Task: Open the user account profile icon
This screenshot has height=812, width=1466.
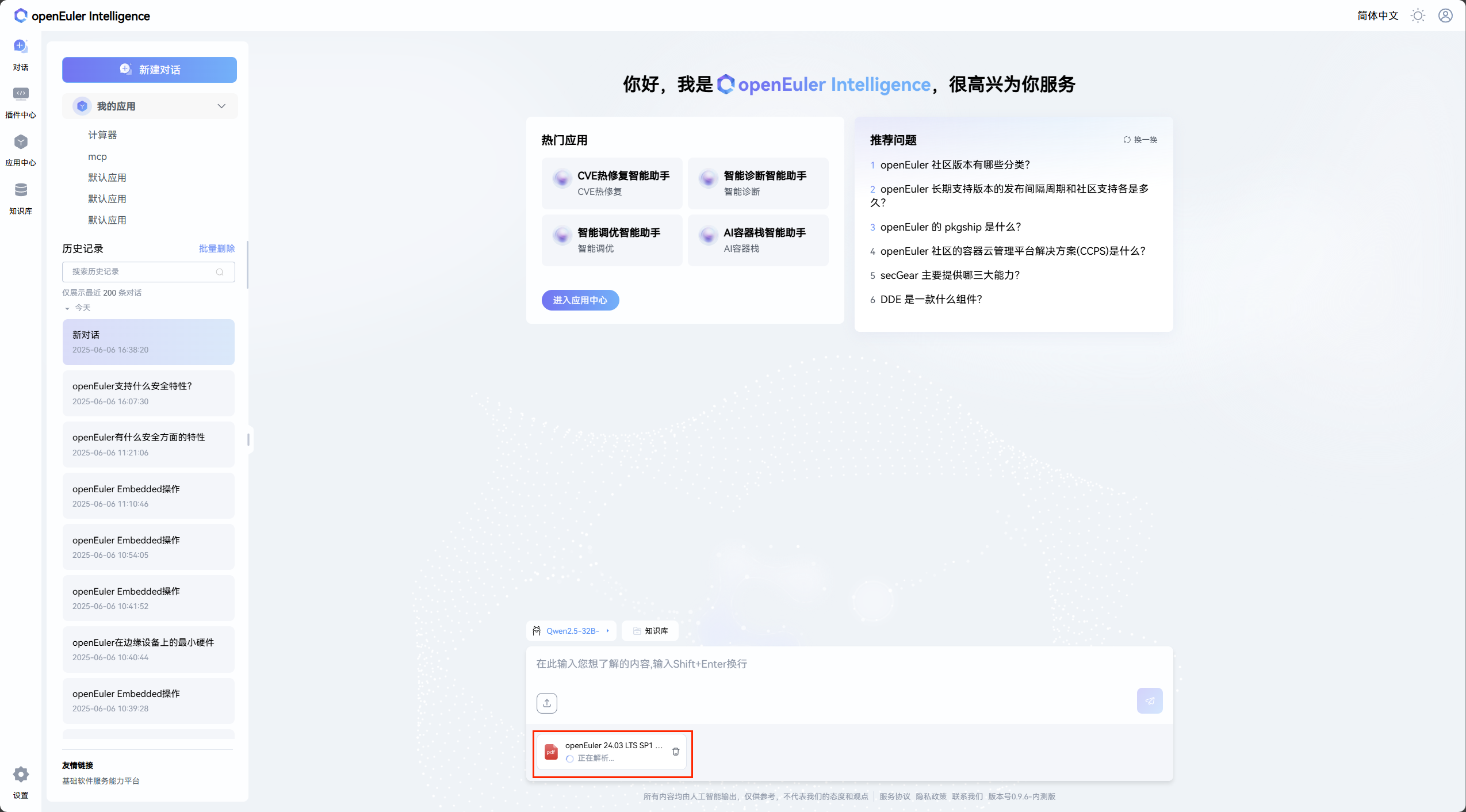Action: tap(1445, 16)
